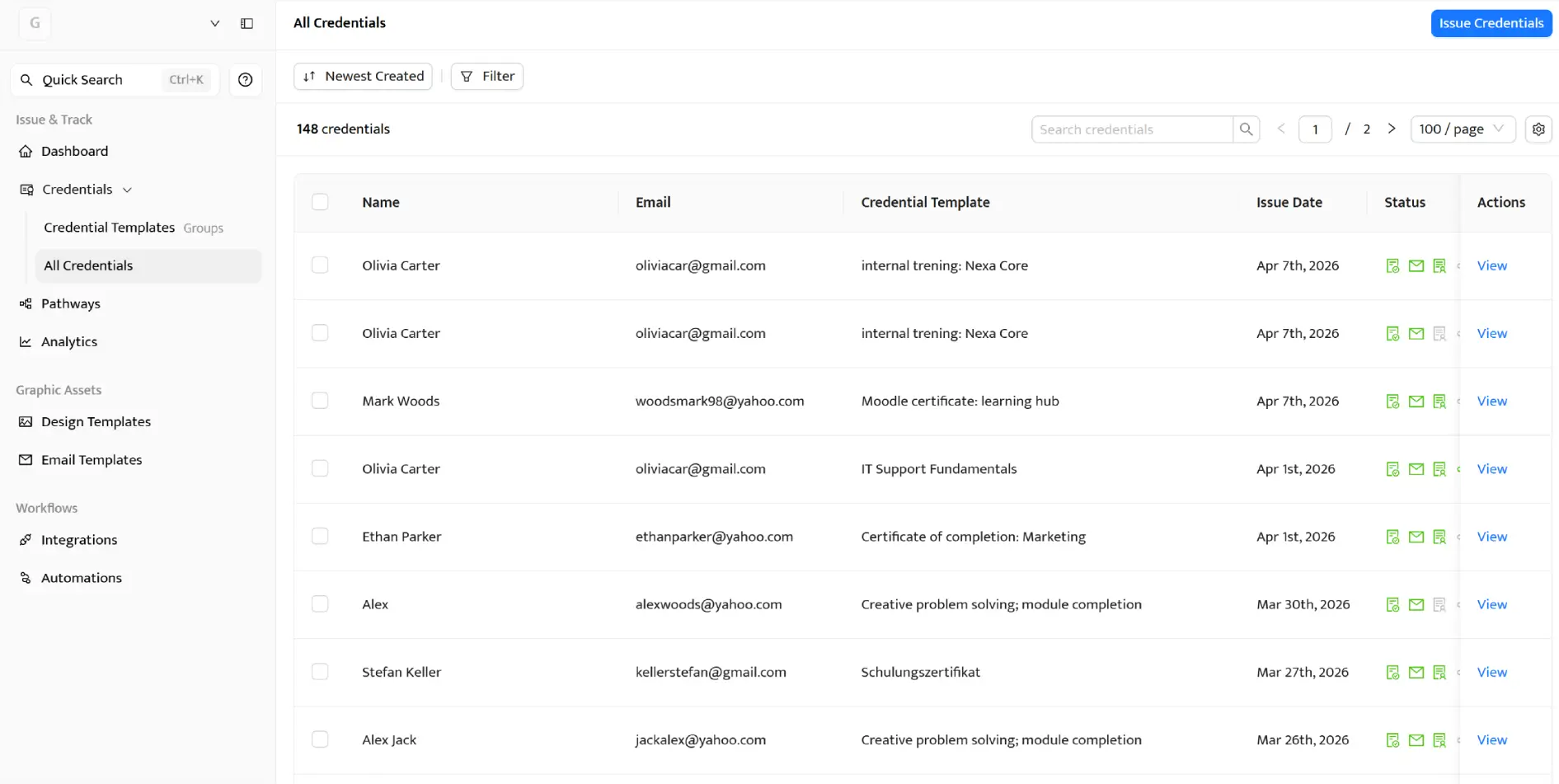
Task: Open the 100 / page dropdown
Action: (x=1462, y=129)
